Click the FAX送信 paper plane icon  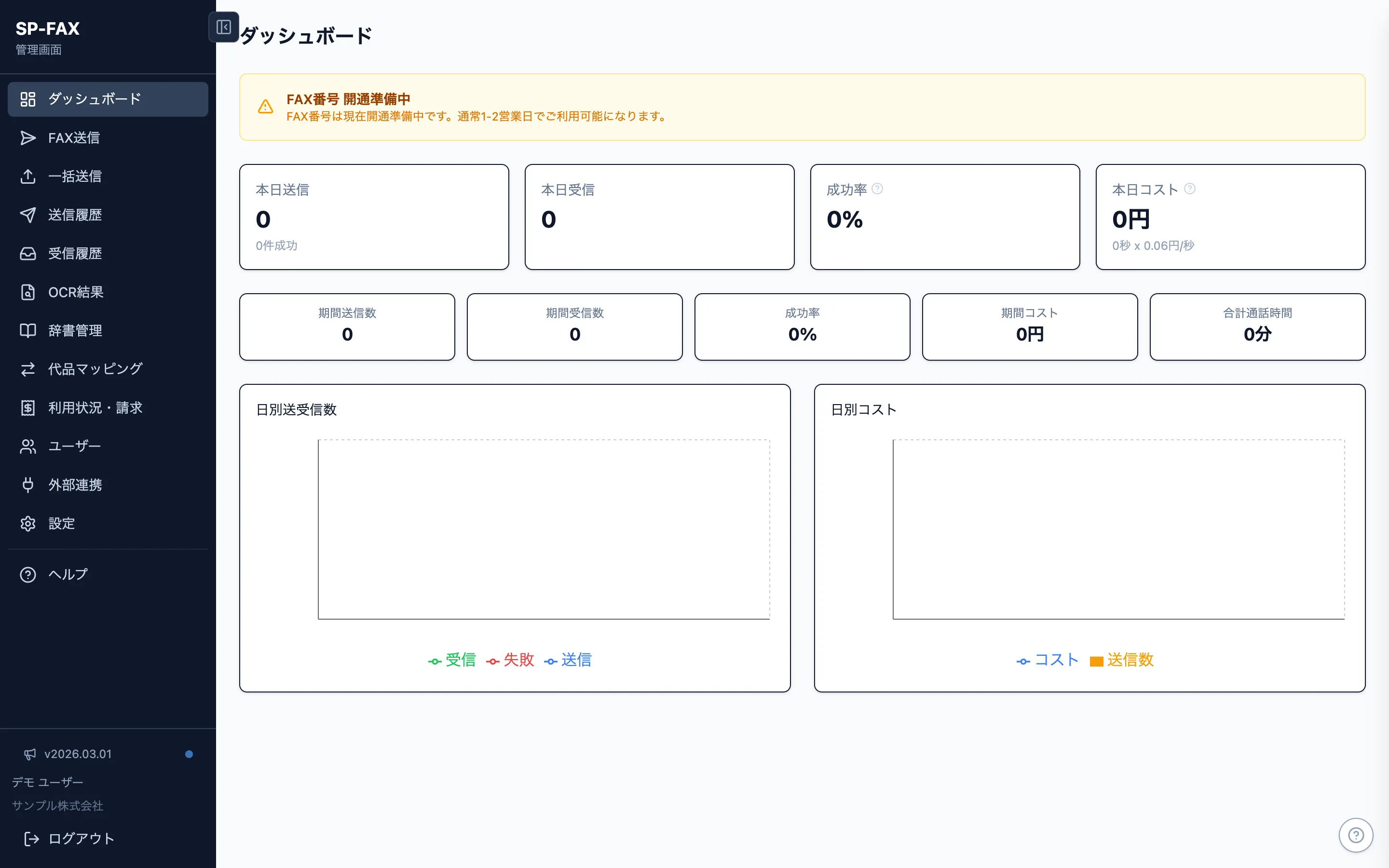click(x=27, y=138)
